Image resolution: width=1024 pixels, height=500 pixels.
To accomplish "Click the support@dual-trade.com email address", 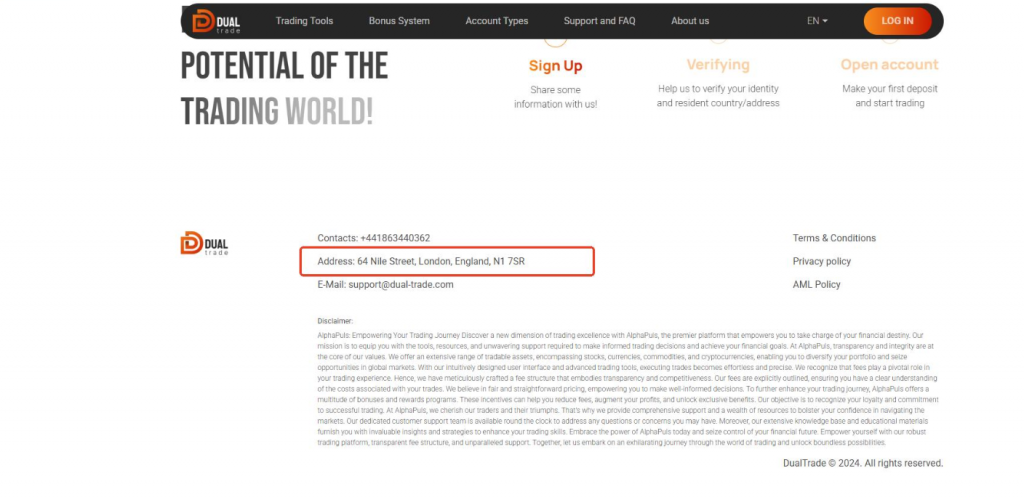I will point(400,285).
